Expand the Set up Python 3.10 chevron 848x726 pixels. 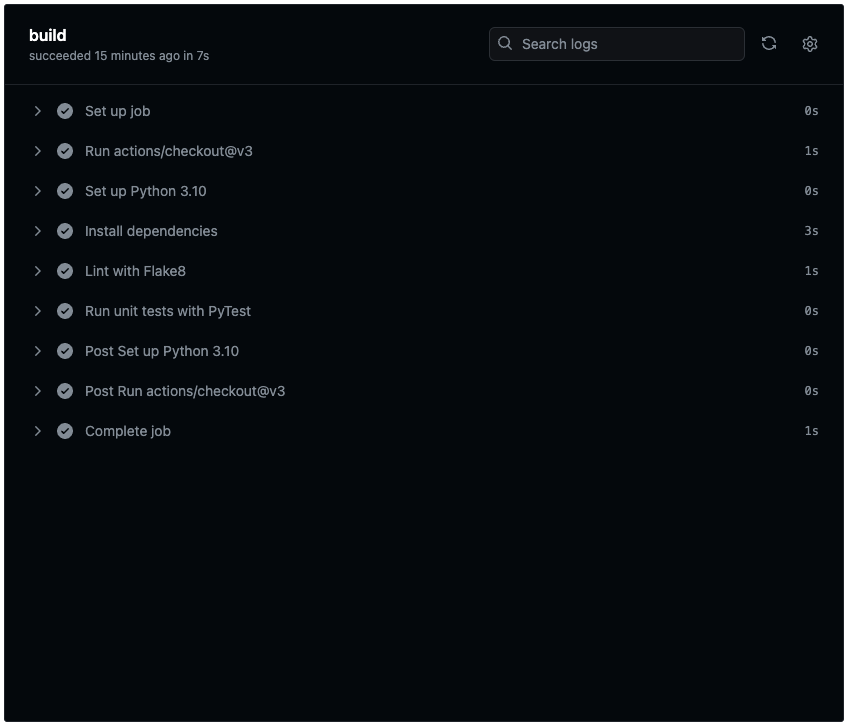tap(37, 191)
